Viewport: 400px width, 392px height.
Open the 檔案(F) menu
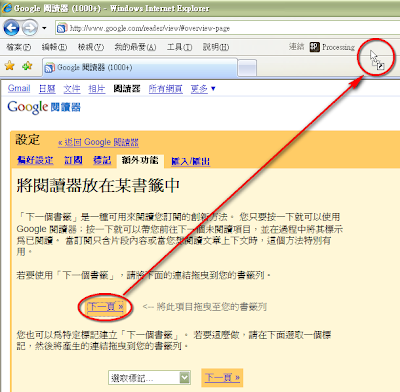tap(18, 47)
